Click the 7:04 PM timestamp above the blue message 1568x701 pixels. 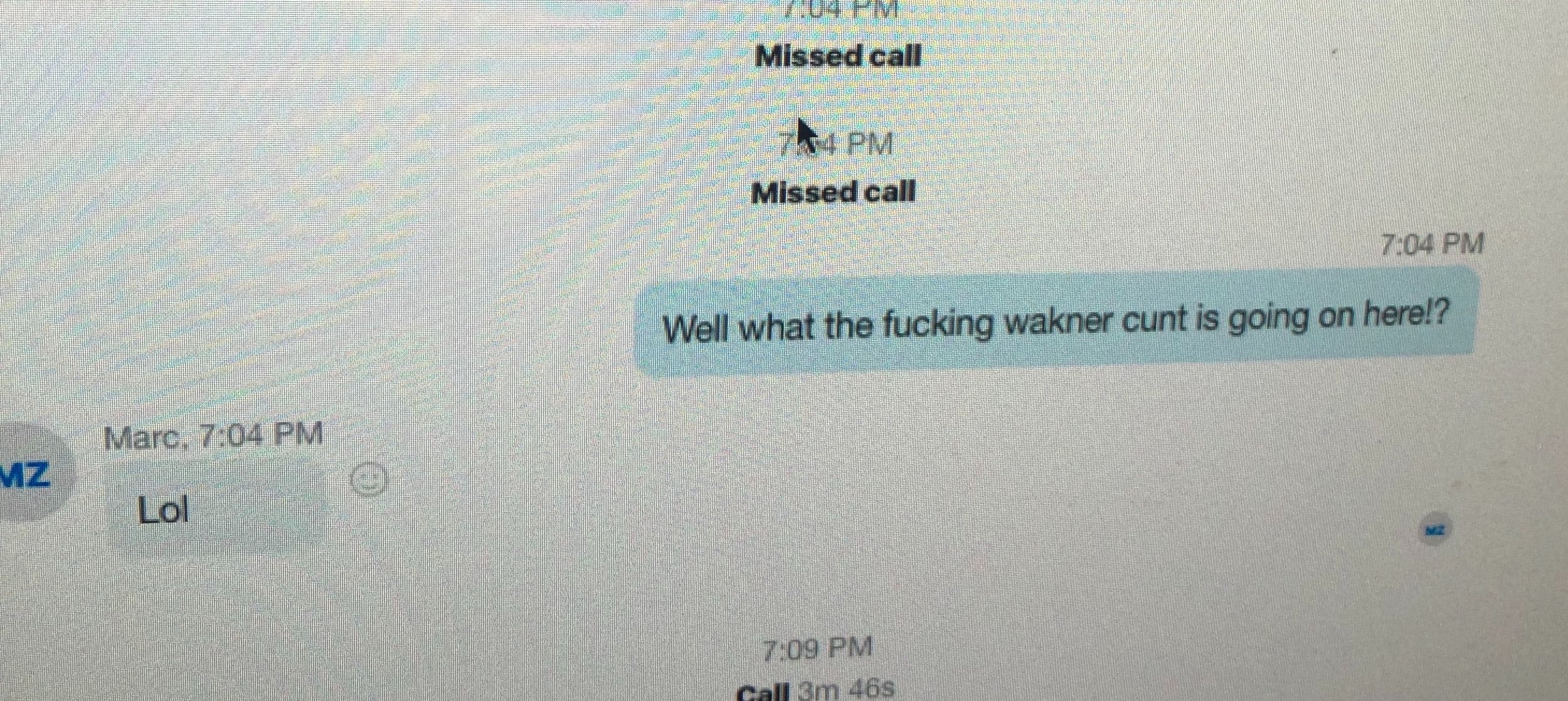pos(1432,244)
